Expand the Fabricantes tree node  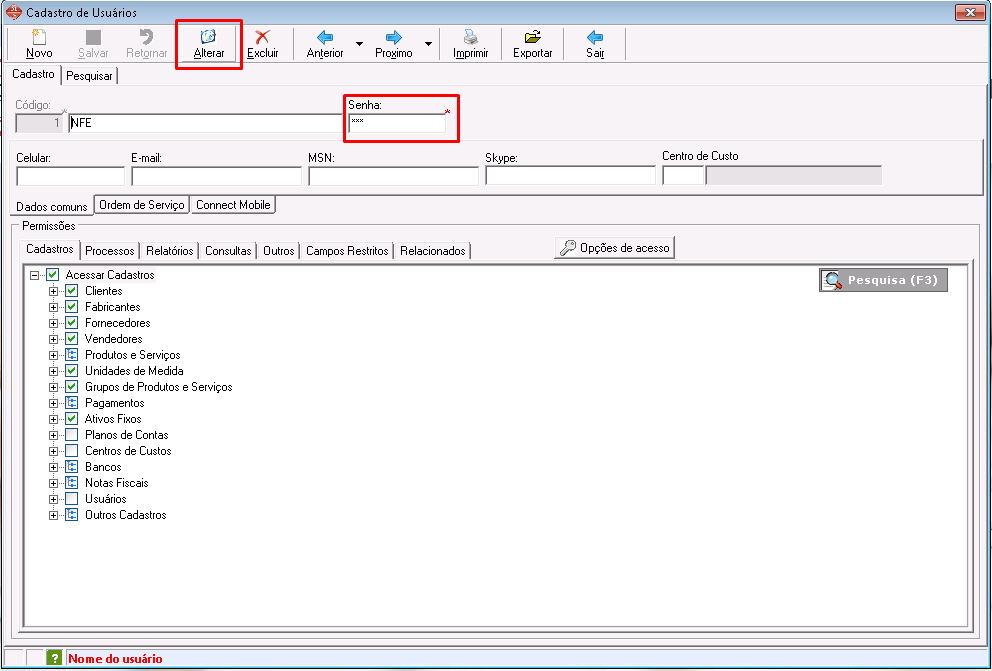pos(53,307)
